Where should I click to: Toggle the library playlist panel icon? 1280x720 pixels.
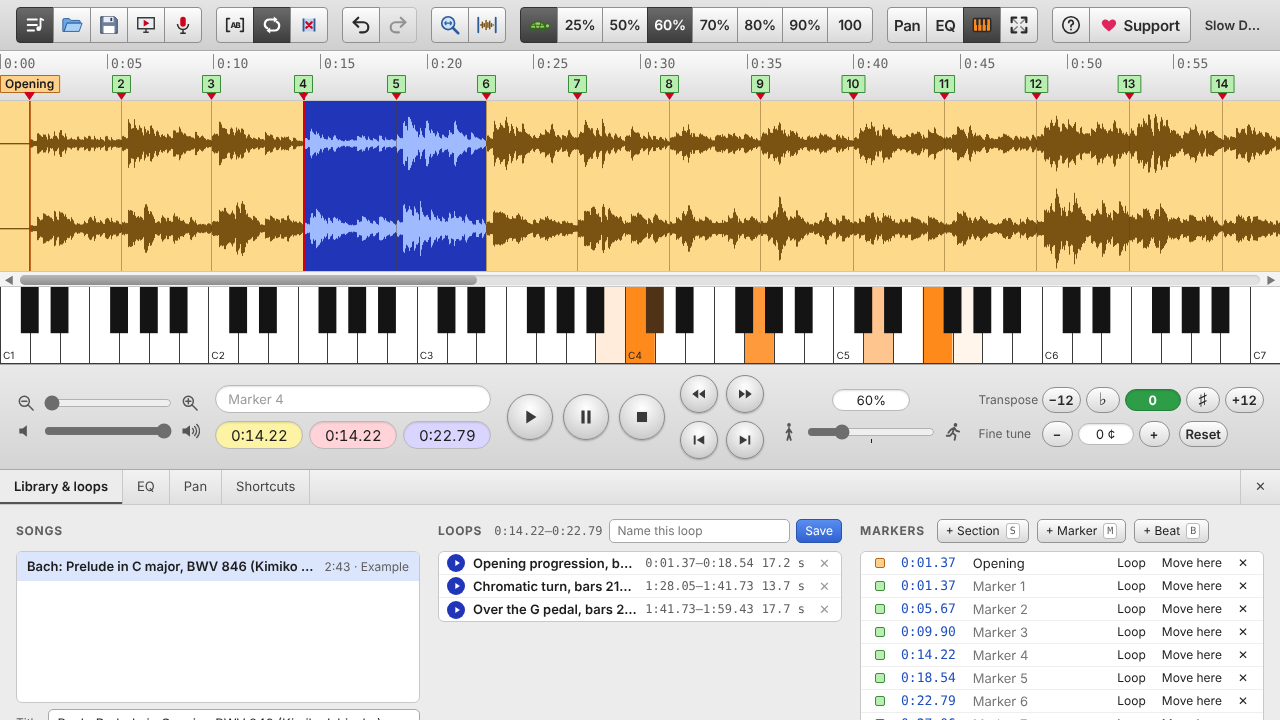pyautogui.click(x=35, y=25)
